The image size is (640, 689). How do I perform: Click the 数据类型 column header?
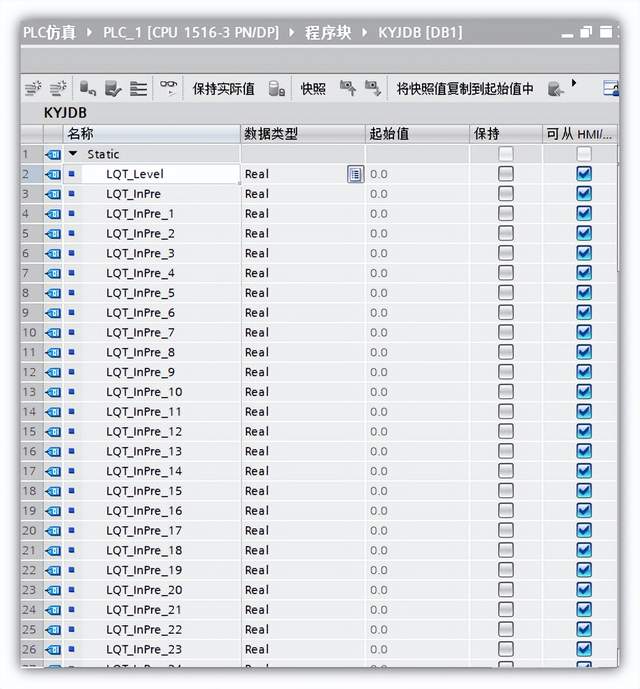[x=303, y=134]
